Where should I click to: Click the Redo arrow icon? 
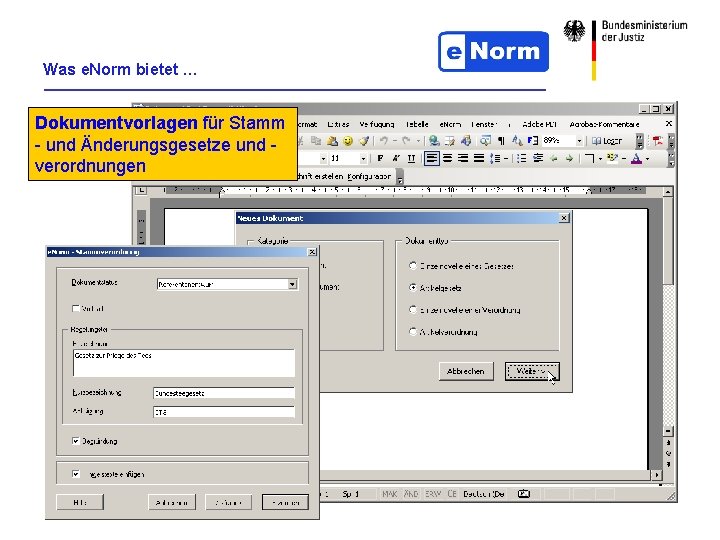pos(406,141)
